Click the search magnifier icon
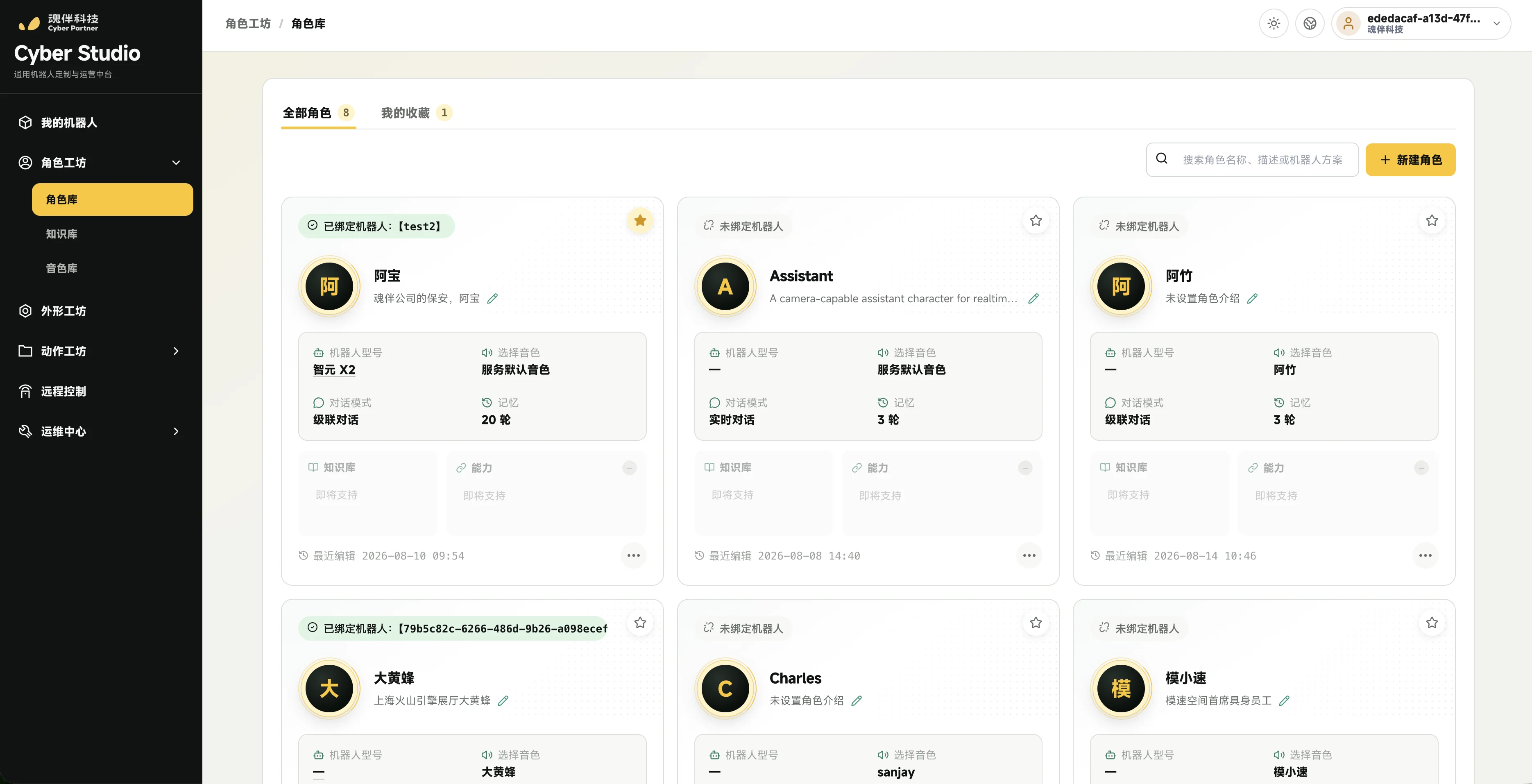The image size is (1532, 784). tap(1161, 159)
